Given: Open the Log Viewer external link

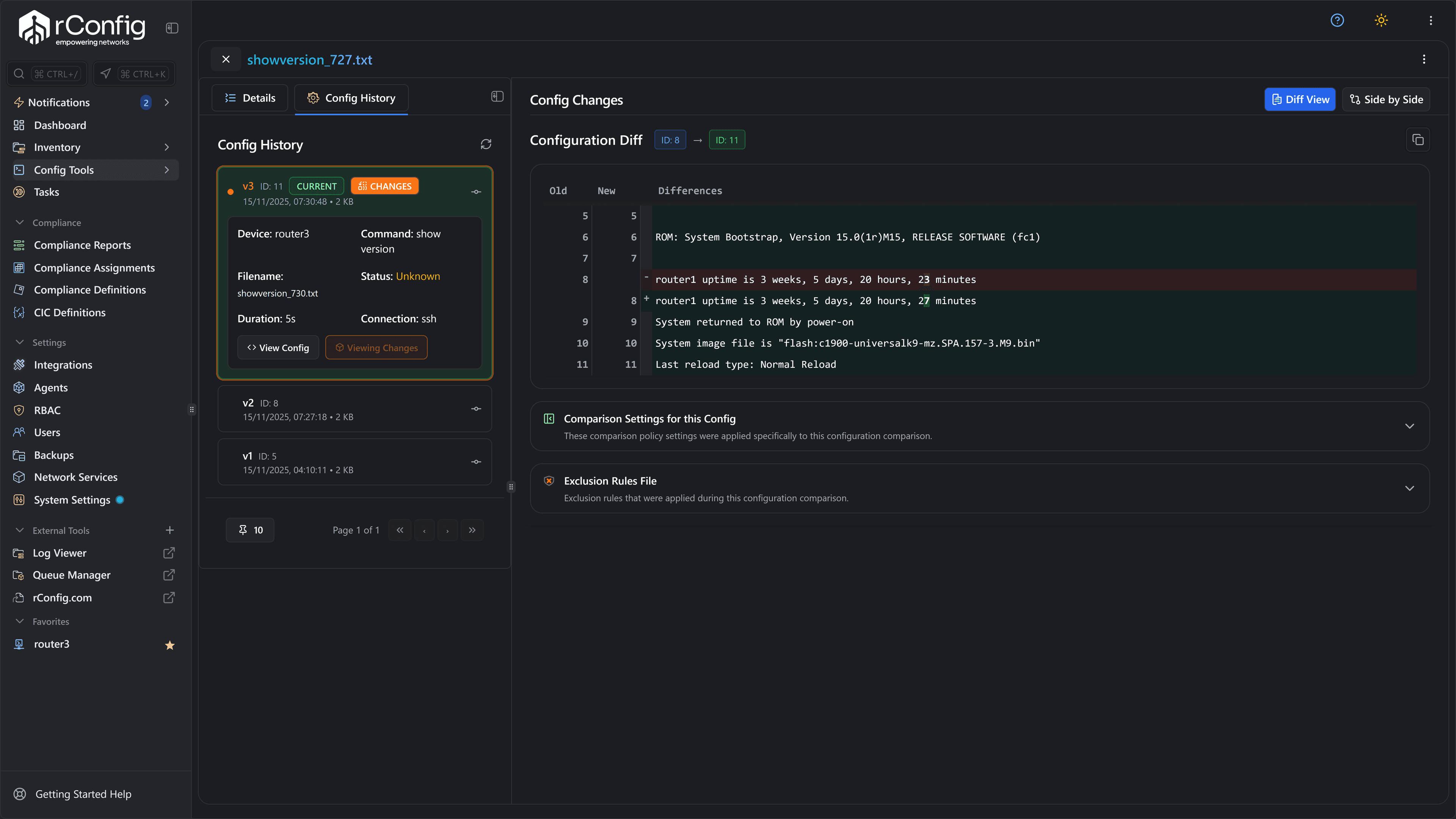Looking at the screenshot, I should pyautogui.click(x=168, y=553).
